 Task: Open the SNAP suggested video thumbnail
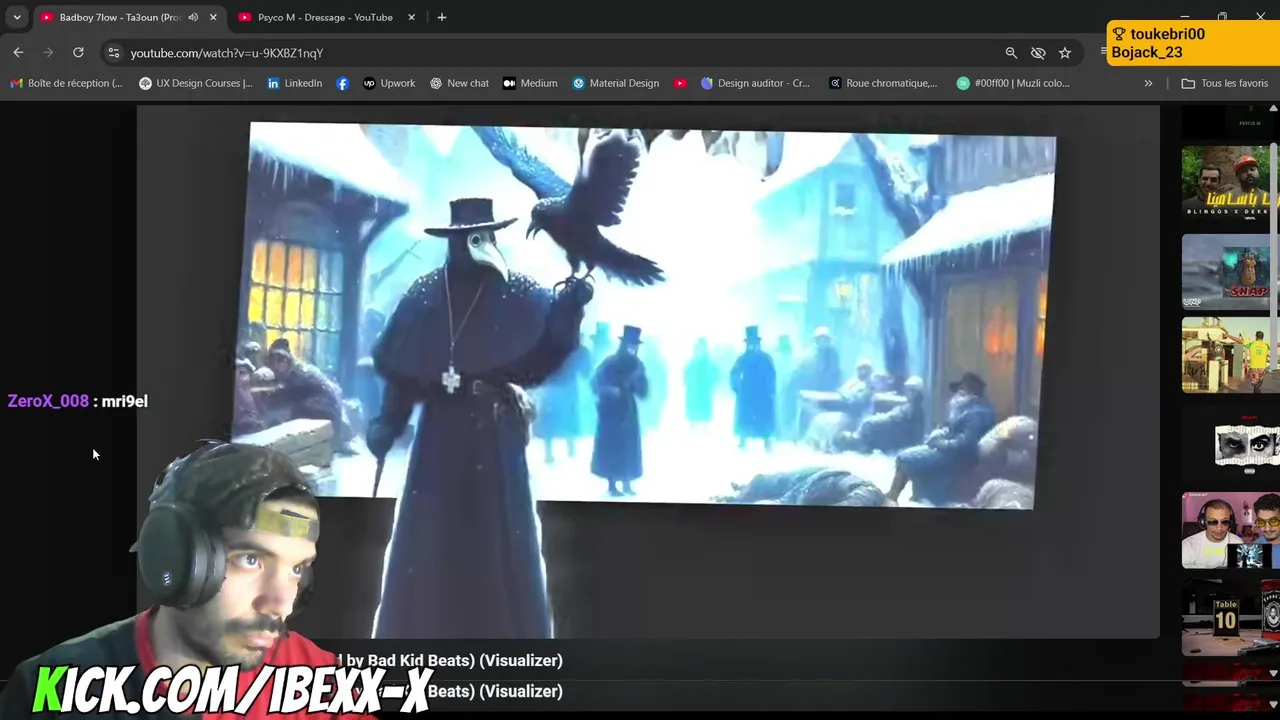(x=1230, y=271)
